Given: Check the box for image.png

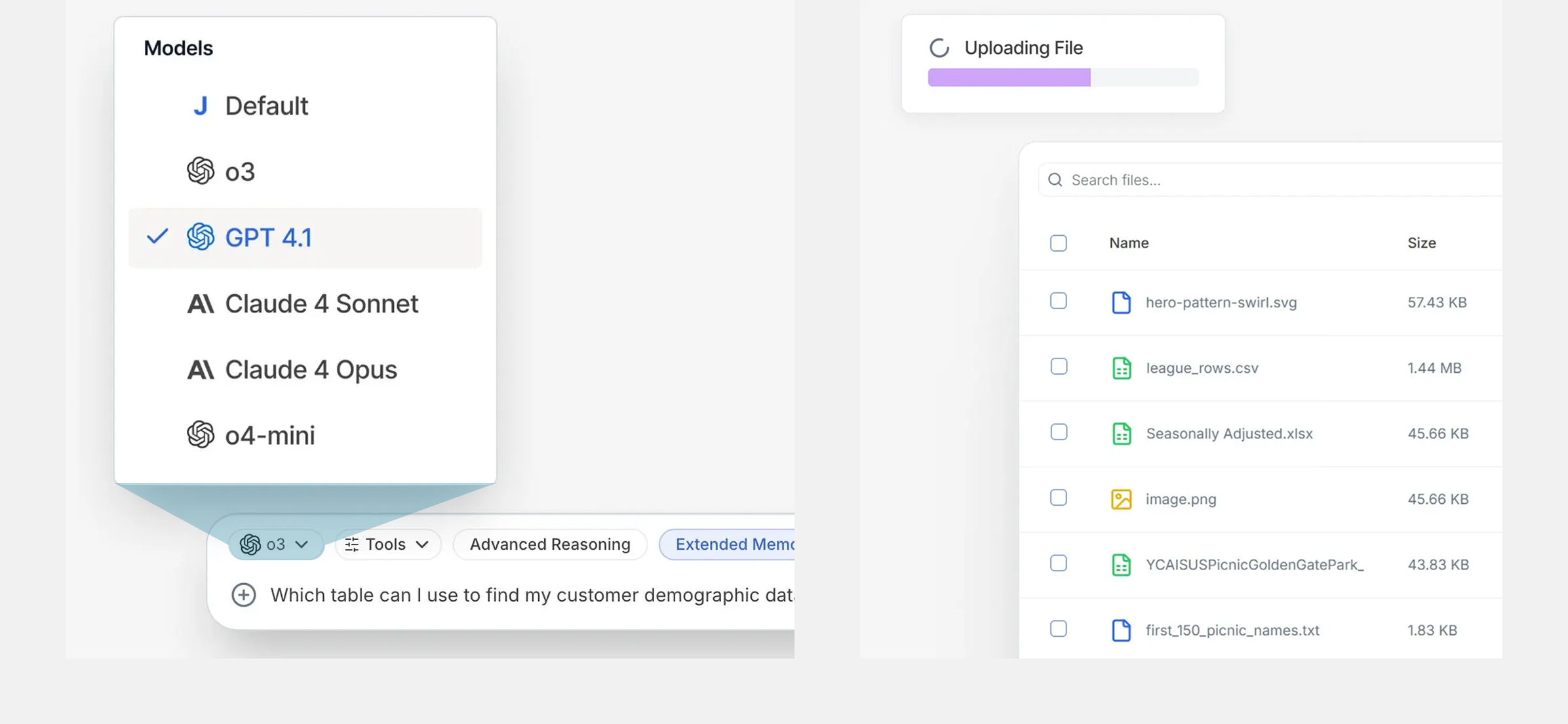Looking at the screenshot, I should (1059, 497).
